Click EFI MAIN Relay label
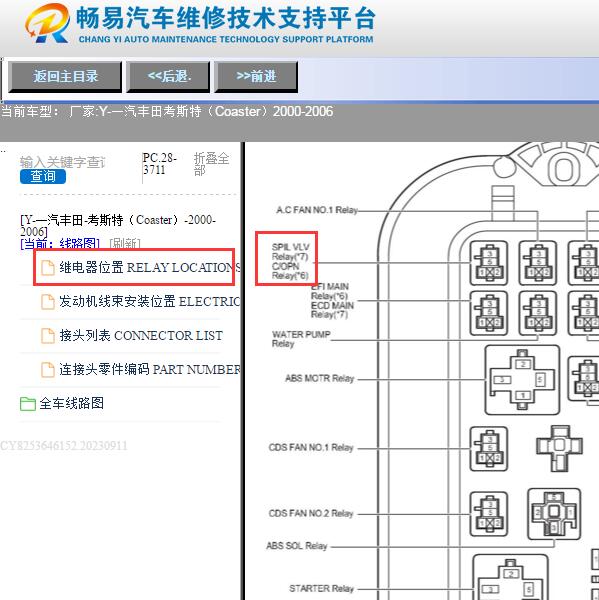 click(332, 300)
